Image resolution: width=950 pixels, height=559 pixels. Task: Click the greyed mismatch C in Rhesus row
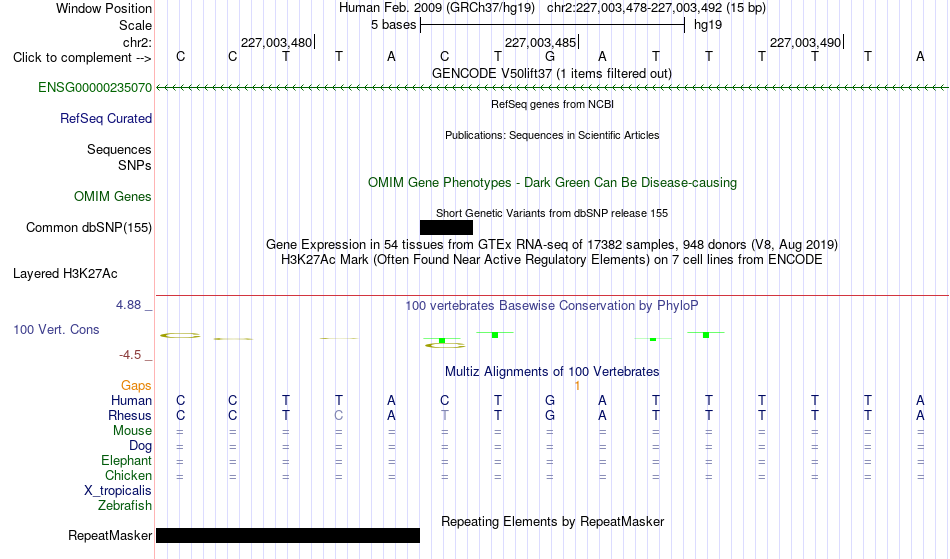(339, 415)
